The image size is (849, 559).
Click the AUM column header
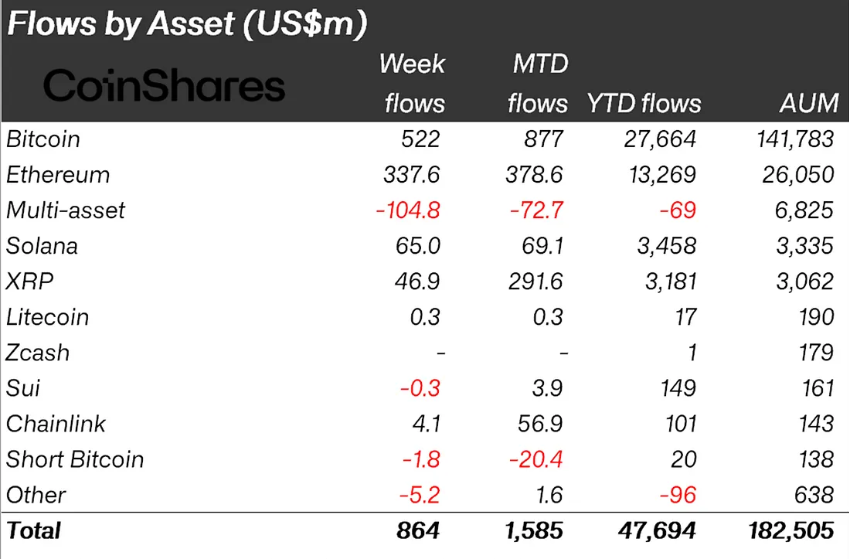(806, 103)
